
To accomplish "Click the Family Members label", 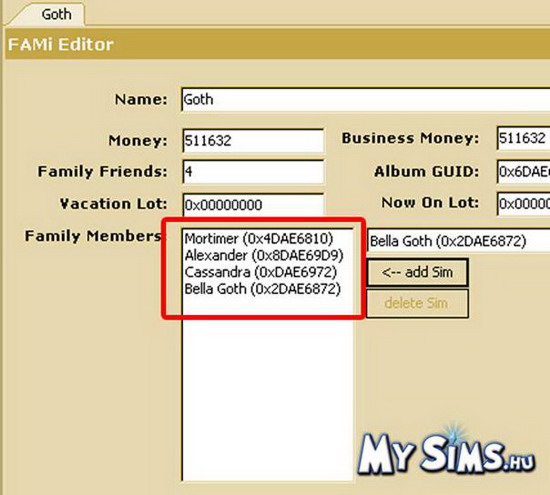I will [93, 236].
